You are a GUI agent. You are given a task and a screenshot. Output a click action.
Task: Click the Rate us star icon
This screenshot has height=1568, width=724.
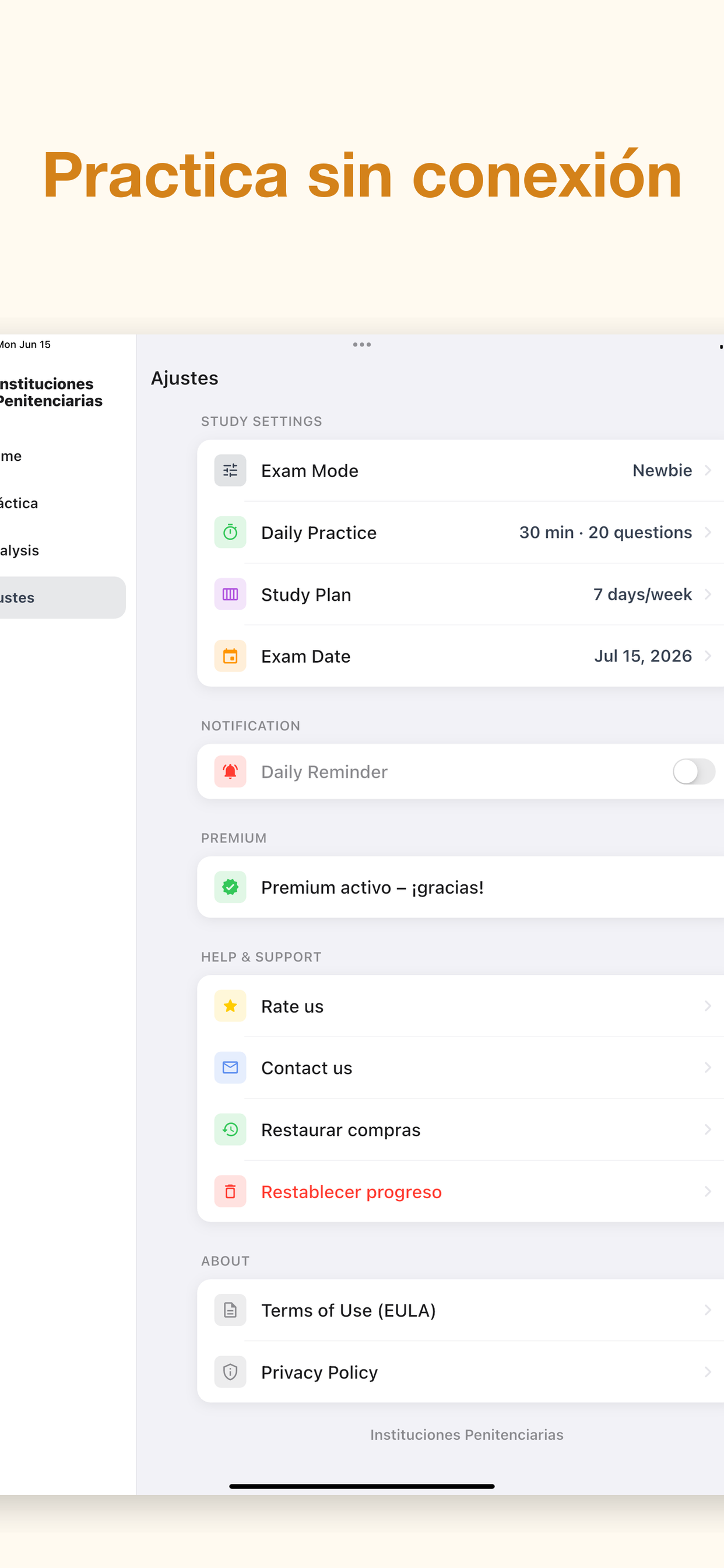click(230, 1006)
